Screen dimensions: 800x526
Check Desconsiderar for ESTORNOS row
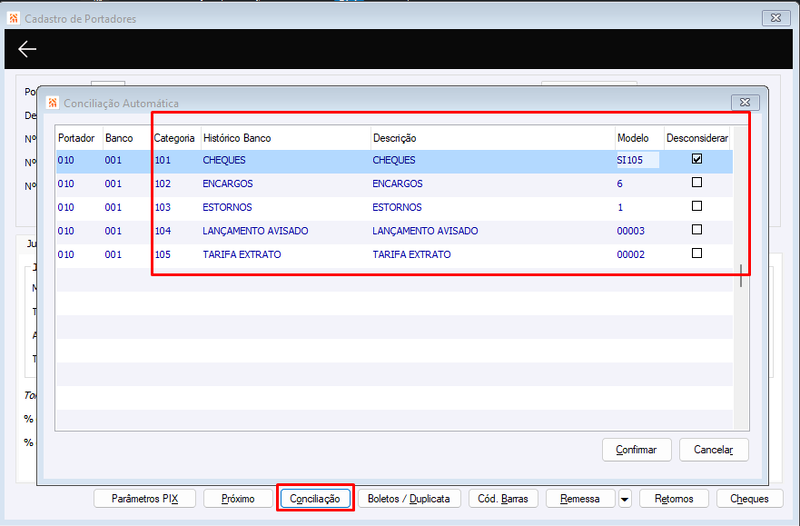pos(696,206)
